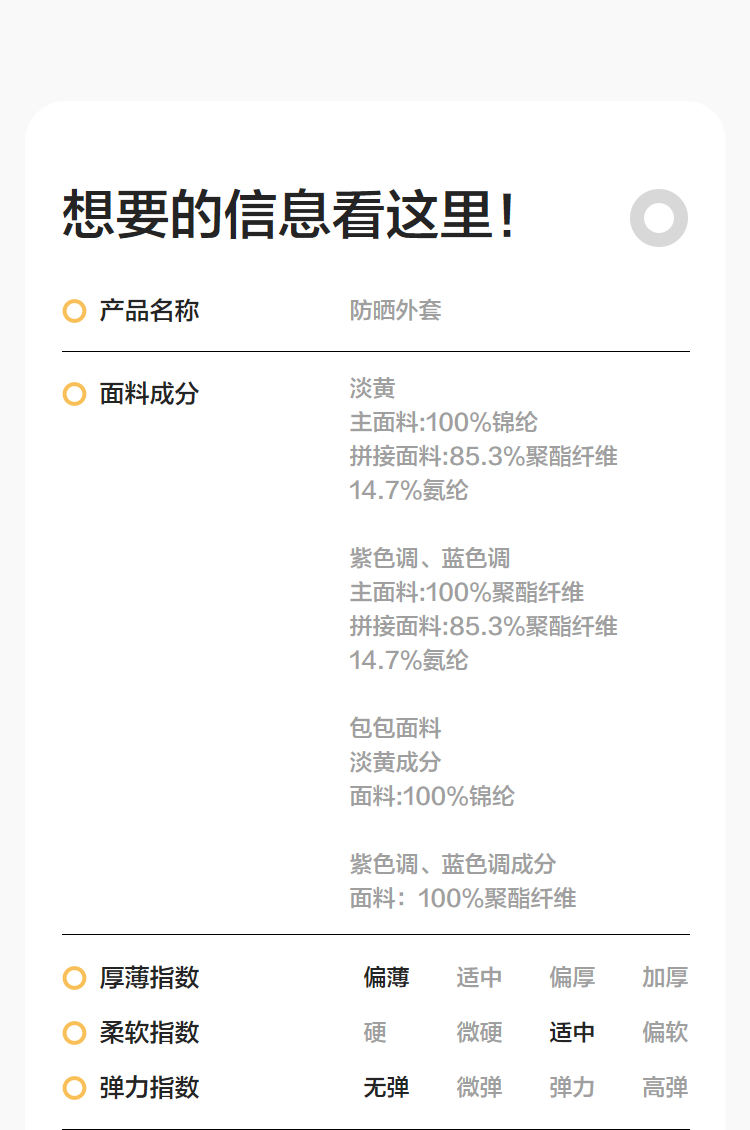Image resolution: width=750 pixels, height=1130 pixels.
Task: Select 微硬 softness option
Action: 479,1032
